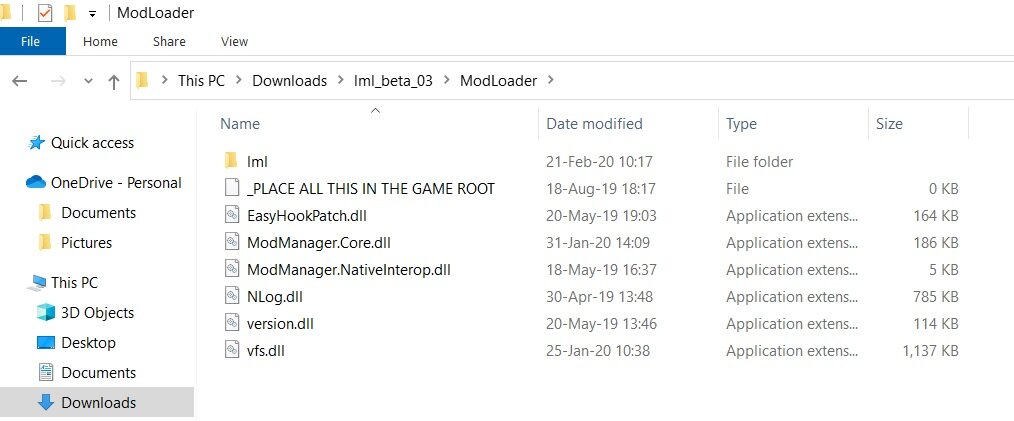Go up one folder level arrow
The image size is (1014, 421).
point(113,82)
